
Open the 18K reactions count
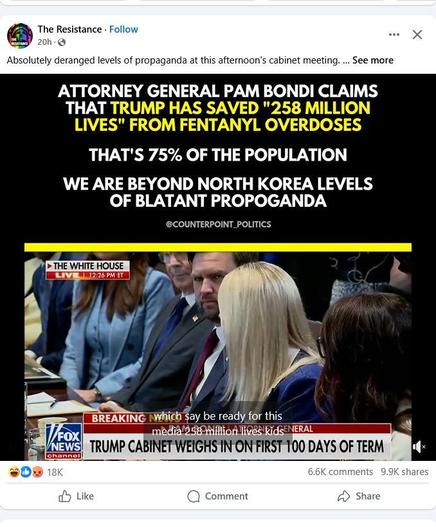tap(55, 473)
